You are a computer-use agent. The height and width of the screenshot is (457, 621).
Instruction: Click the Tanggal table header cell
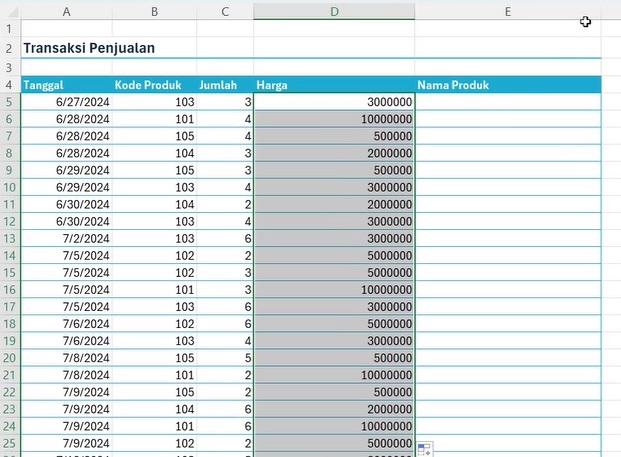(66, 85)
